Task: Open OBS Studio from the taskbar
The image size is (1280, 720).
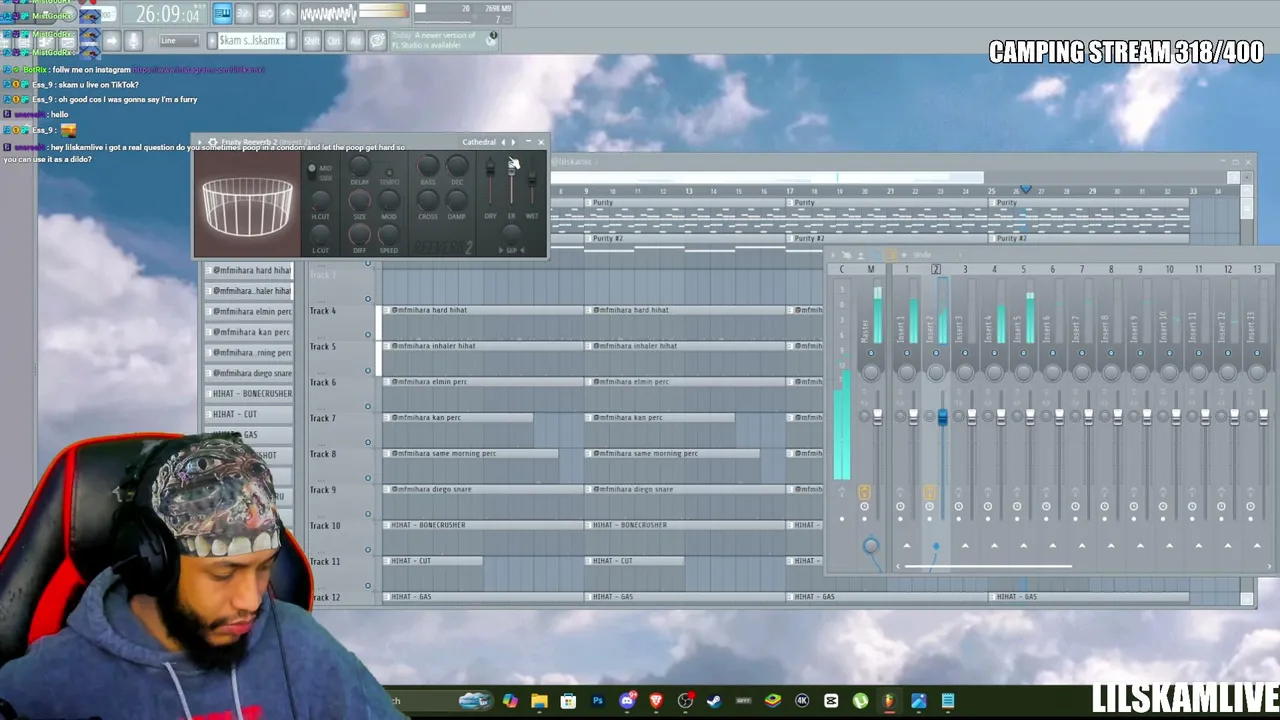Action: pos(685,701)
